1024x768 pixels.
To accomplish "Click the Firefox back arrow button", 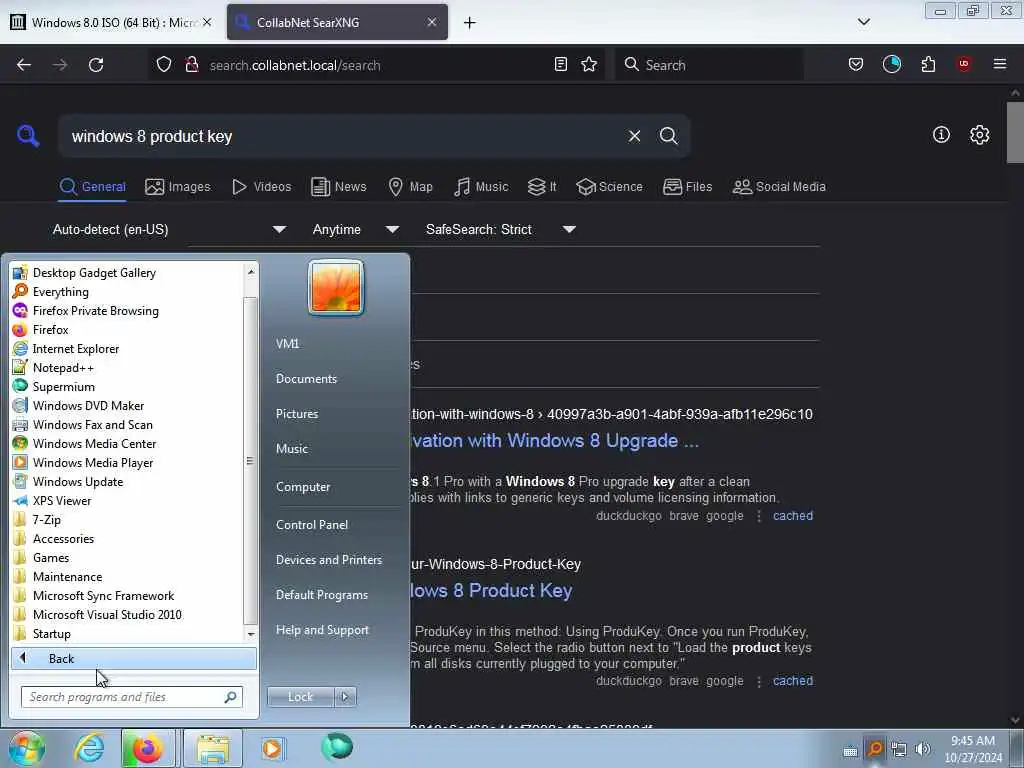I will coord(24,65).
